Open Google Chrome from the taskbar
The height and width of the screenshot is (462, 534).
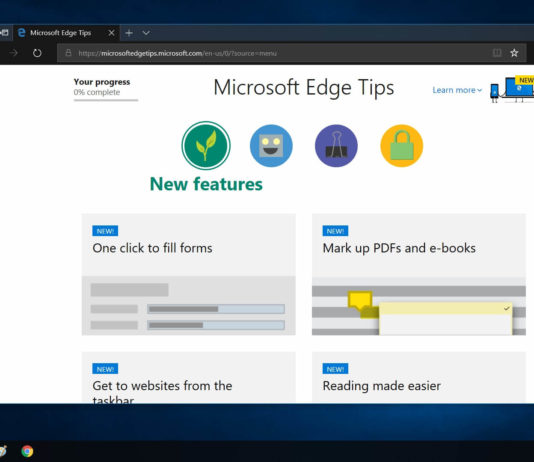pos(27,451)
